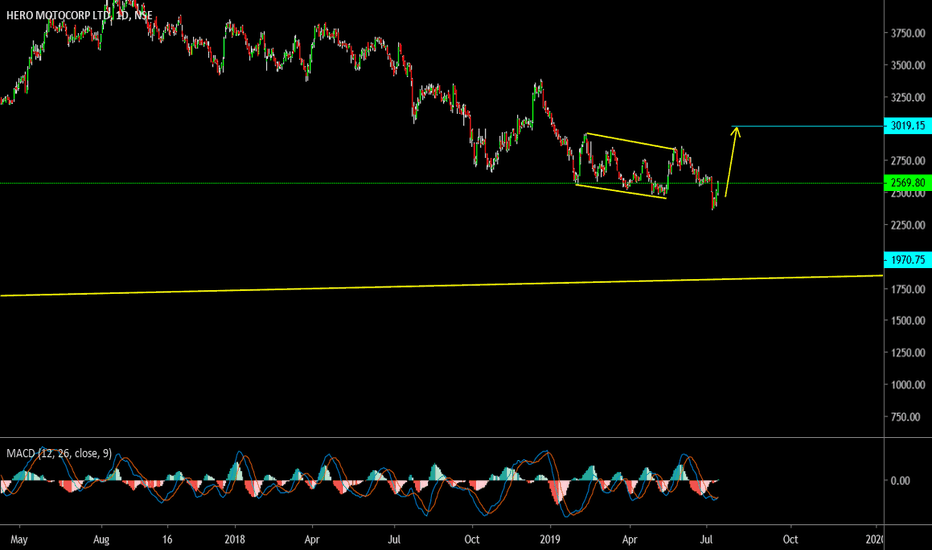Select the 3019.15 target price label
The image size is (932, 550).
(x=908, y=125)
